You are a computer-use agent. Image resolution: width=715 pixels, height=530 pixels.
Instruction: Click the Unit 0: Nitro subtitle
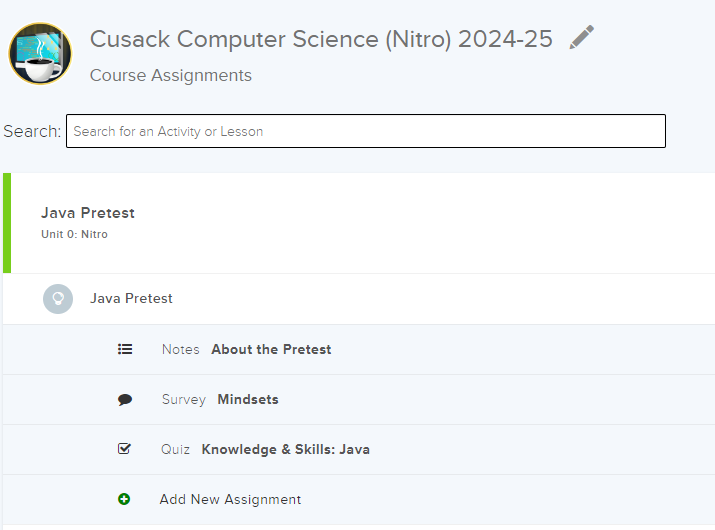tap(74, 234)
